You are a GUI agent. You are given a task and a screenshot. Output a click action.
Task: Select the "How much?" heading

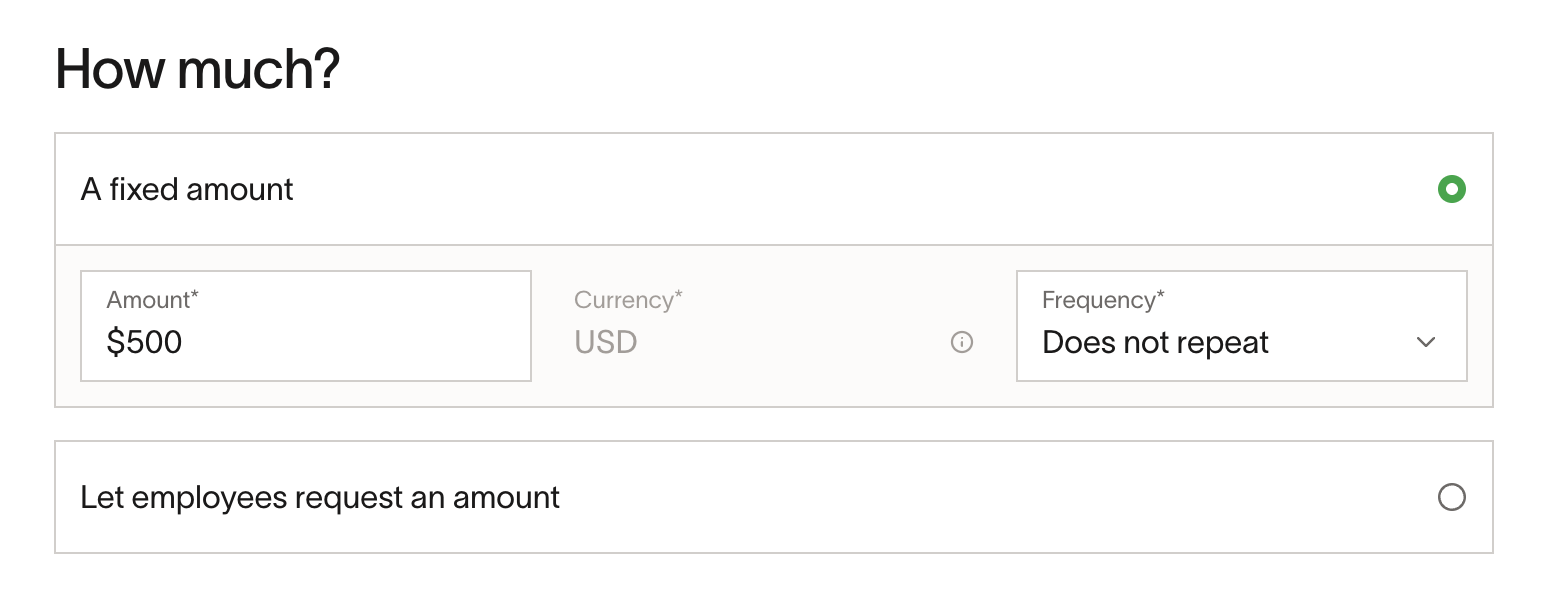click(x=198, y=69)
